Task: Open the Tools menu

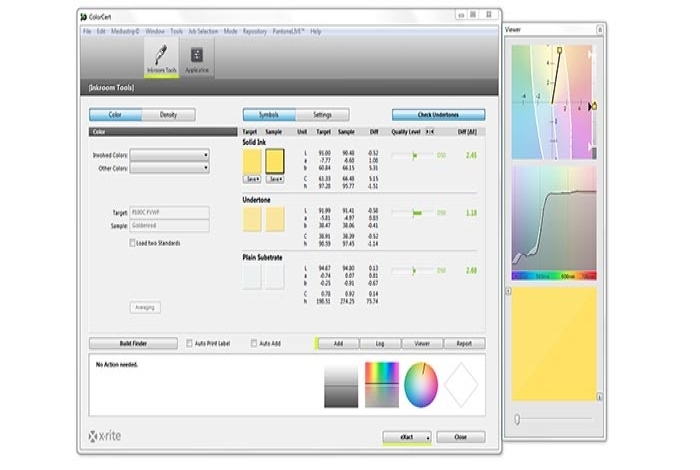Action: [x=176, y=31]
